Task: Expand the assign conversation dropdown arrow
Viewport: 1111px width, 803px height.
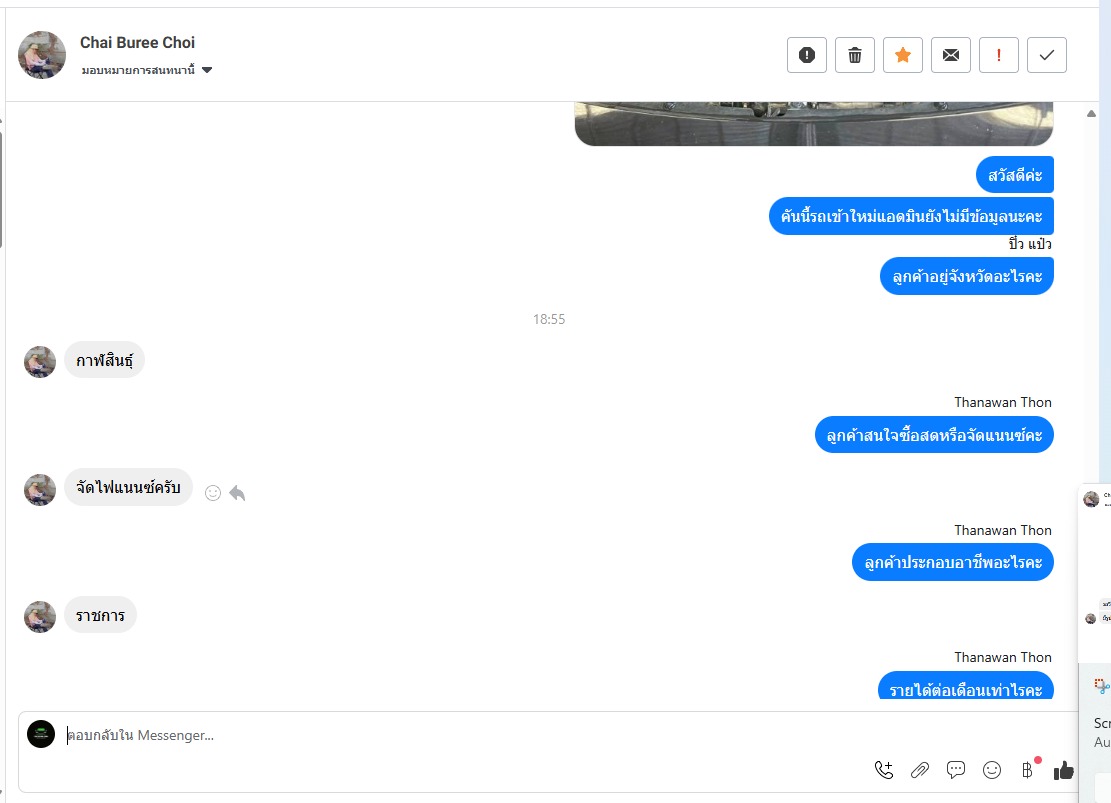Action: [207, 70]
